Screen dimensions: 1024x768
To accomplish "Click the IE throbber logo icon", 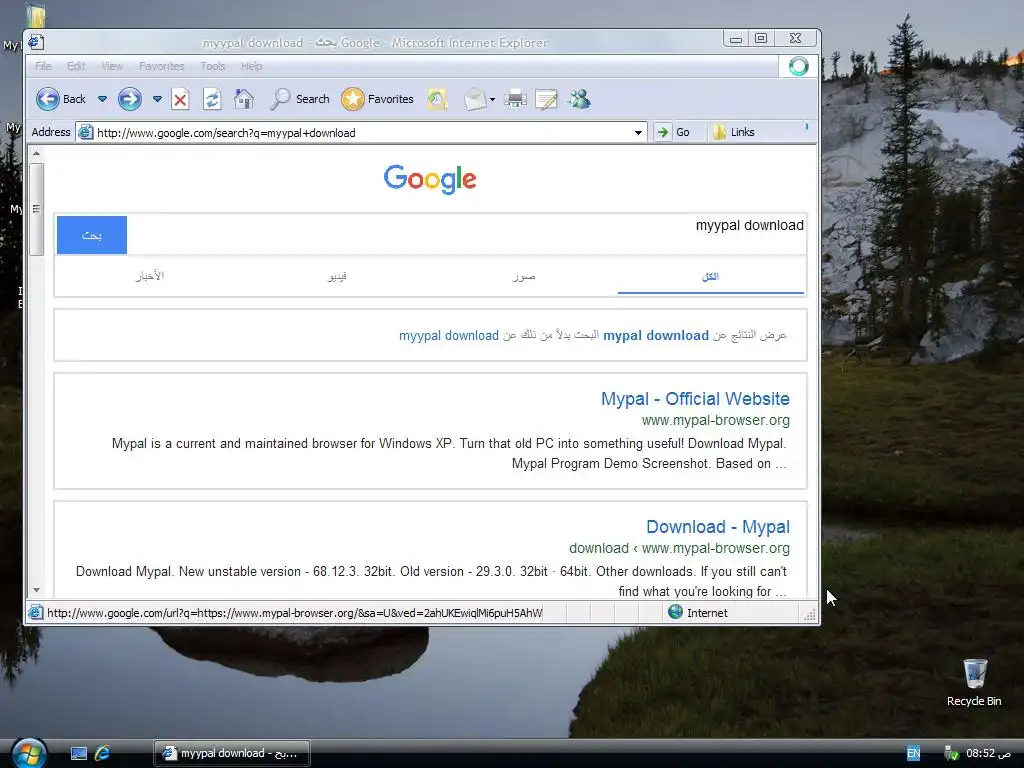I will coord(798,66).
